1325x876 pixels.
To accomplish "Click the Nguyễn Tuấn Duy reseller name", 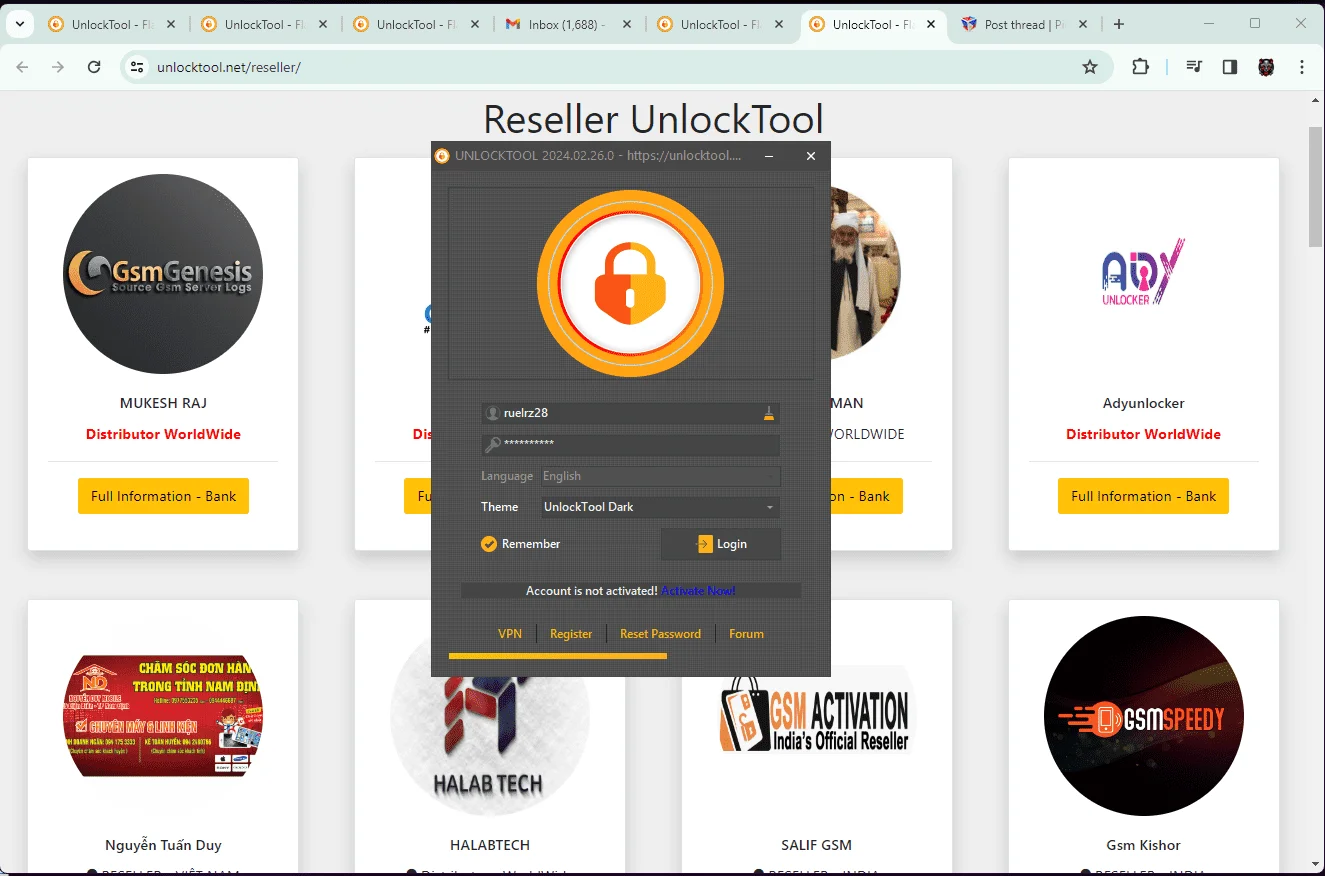I will (x=163, y=846).
